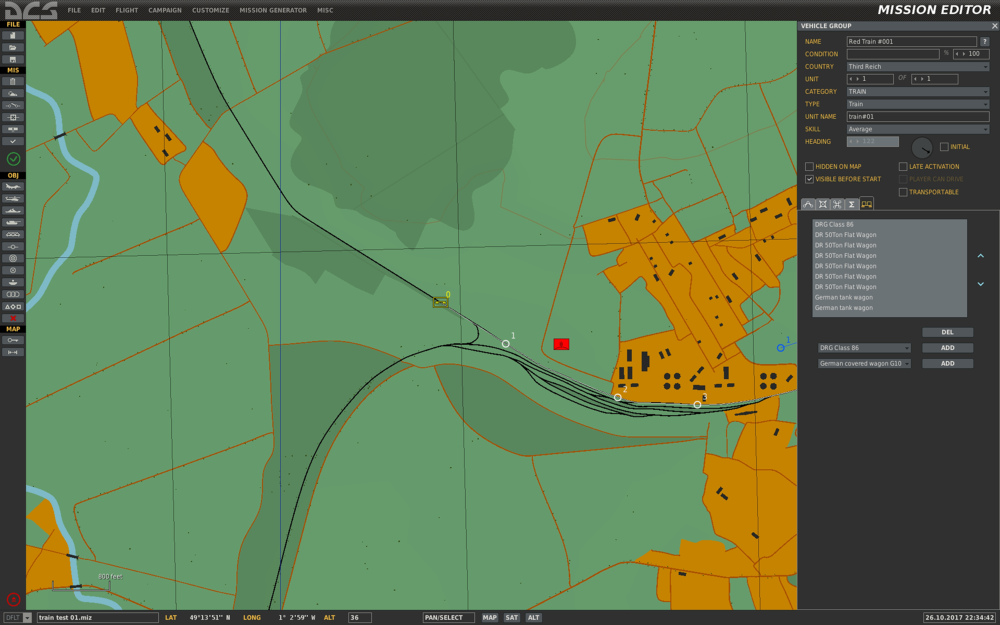Screen dimensions: 1000x625
Task: Select waypoint 2 marker on the rail line
Action: (617, 397)
